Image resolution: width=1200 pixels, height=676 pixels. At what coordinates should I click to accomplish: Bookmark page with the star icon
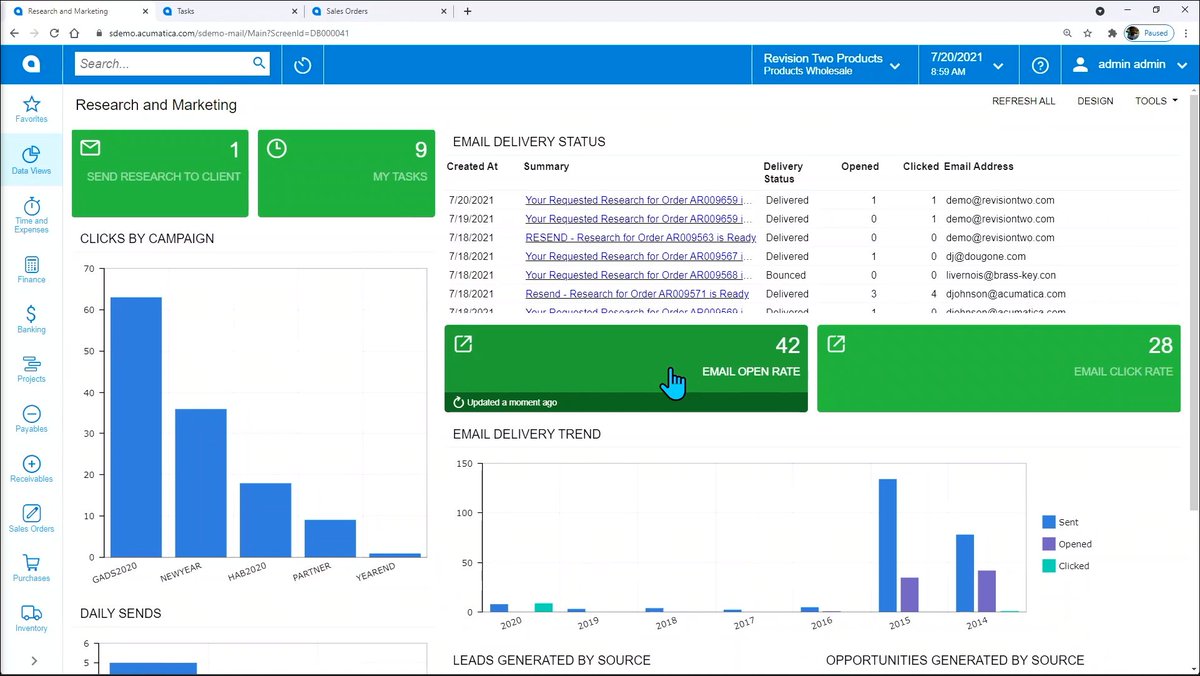click(x=1088, y=32)
